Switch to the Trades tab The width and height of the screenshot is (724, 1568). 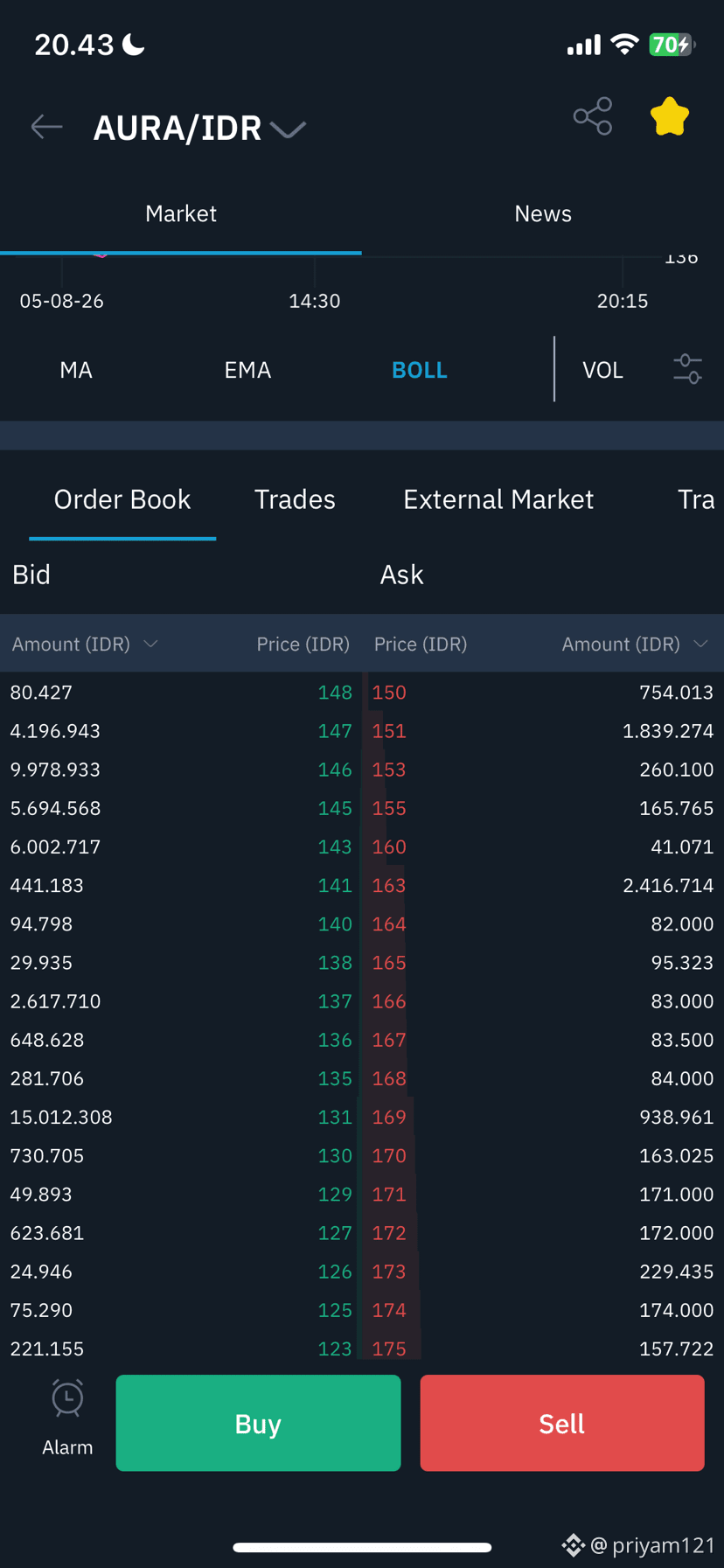[x=295, y=499]
